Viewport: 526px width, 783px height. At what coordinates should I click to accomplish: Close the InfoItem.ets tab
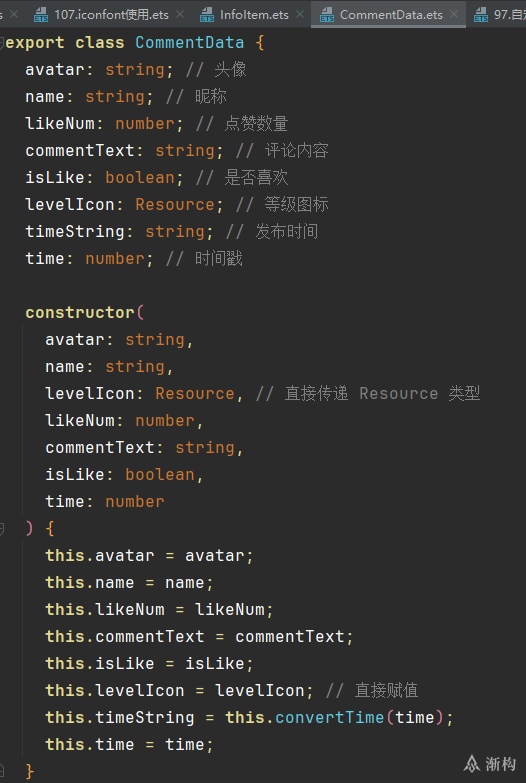coord(300,14)
